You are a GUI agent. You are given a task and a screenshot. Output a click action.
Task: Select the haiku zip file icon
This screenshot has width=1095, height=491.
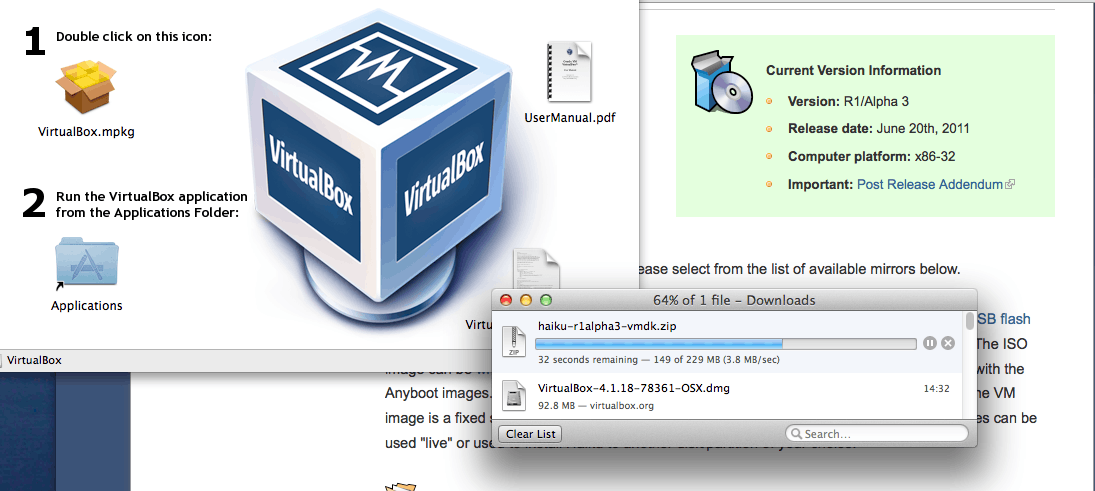point(513,340)
